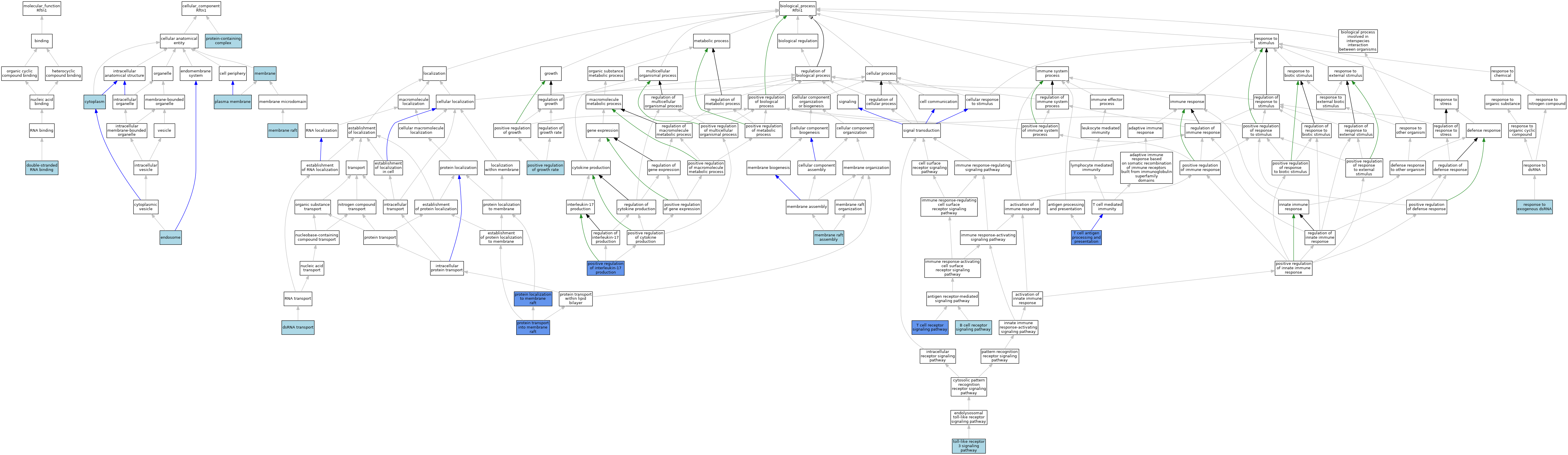Select the 'lymphocyte mediated immunity' node
This screenshot has height=455, width=1568.
click(x=1091, y=167)
